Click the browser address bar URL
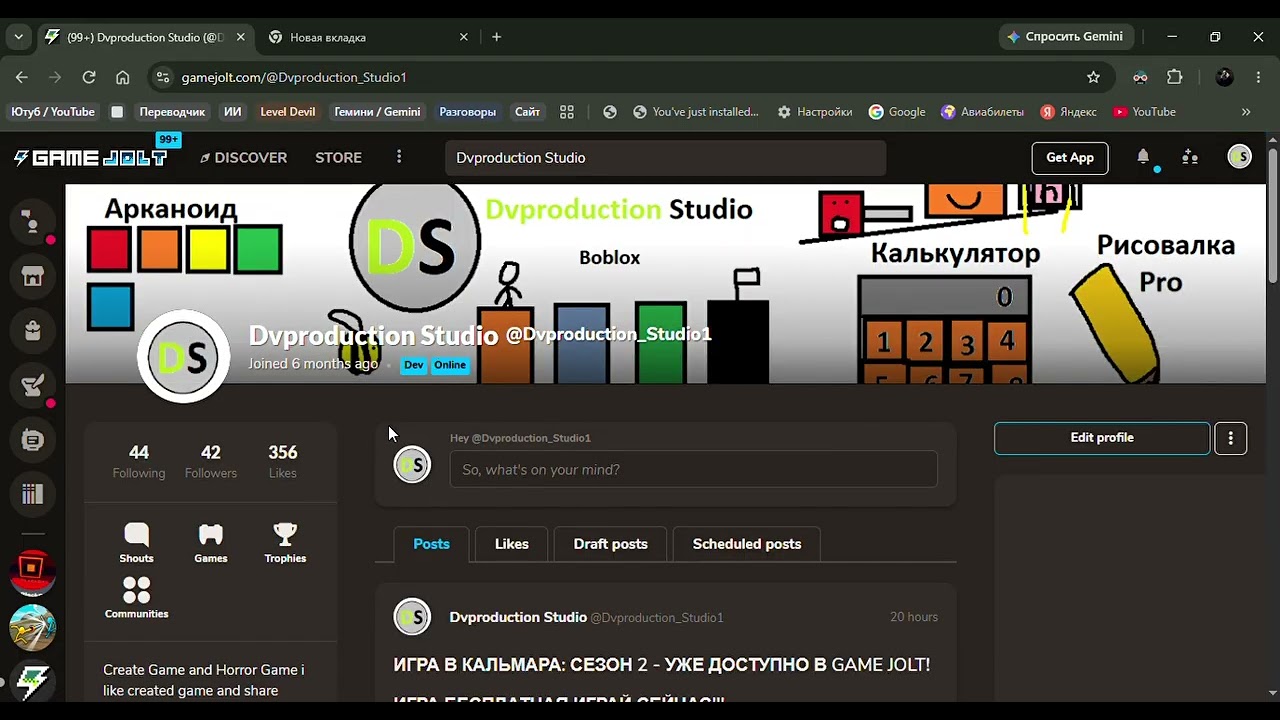 click(x=294, y=77)
